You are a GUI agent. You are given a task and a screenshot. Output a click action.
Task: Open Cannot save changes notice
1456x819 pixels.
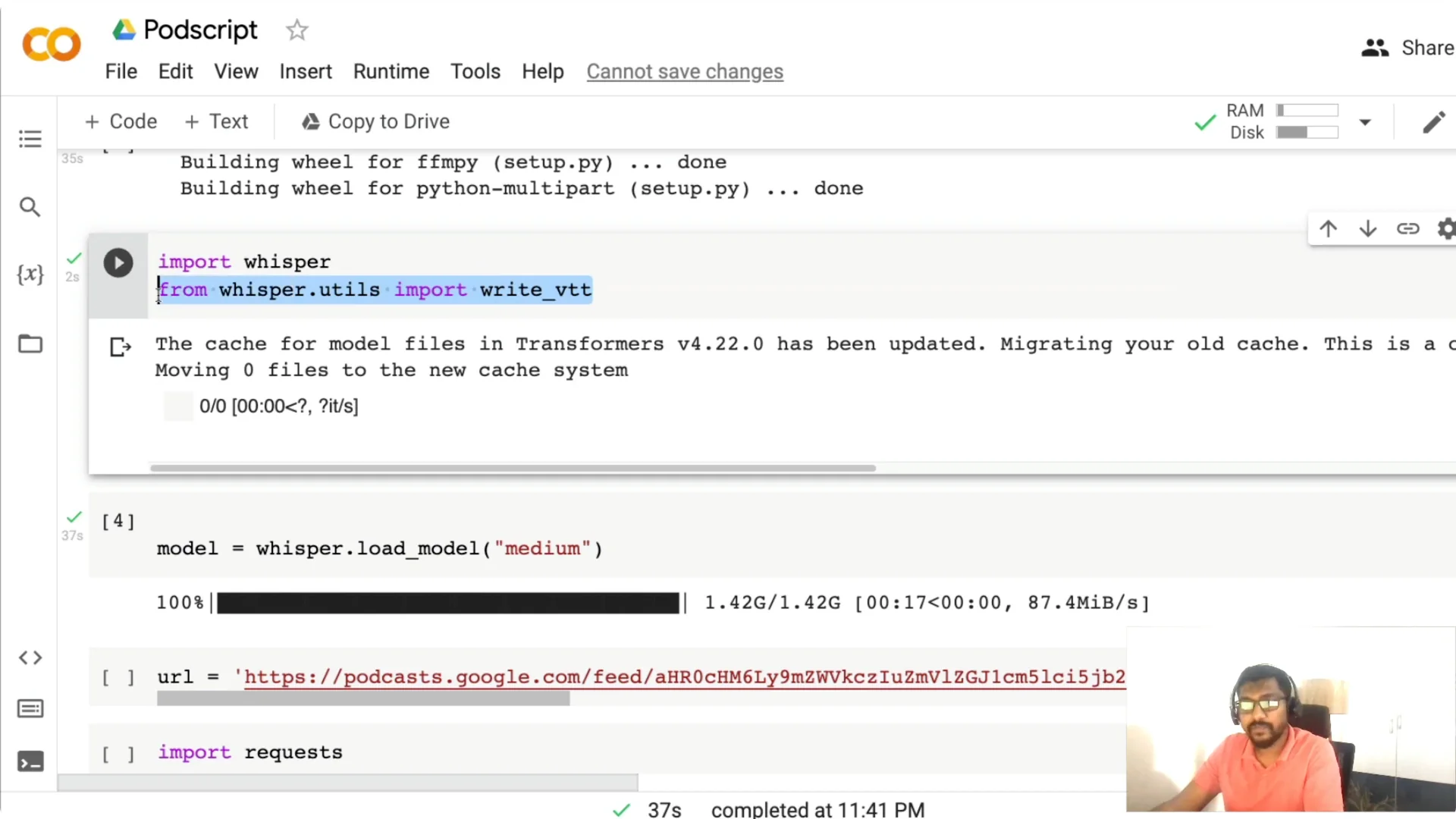685,71
